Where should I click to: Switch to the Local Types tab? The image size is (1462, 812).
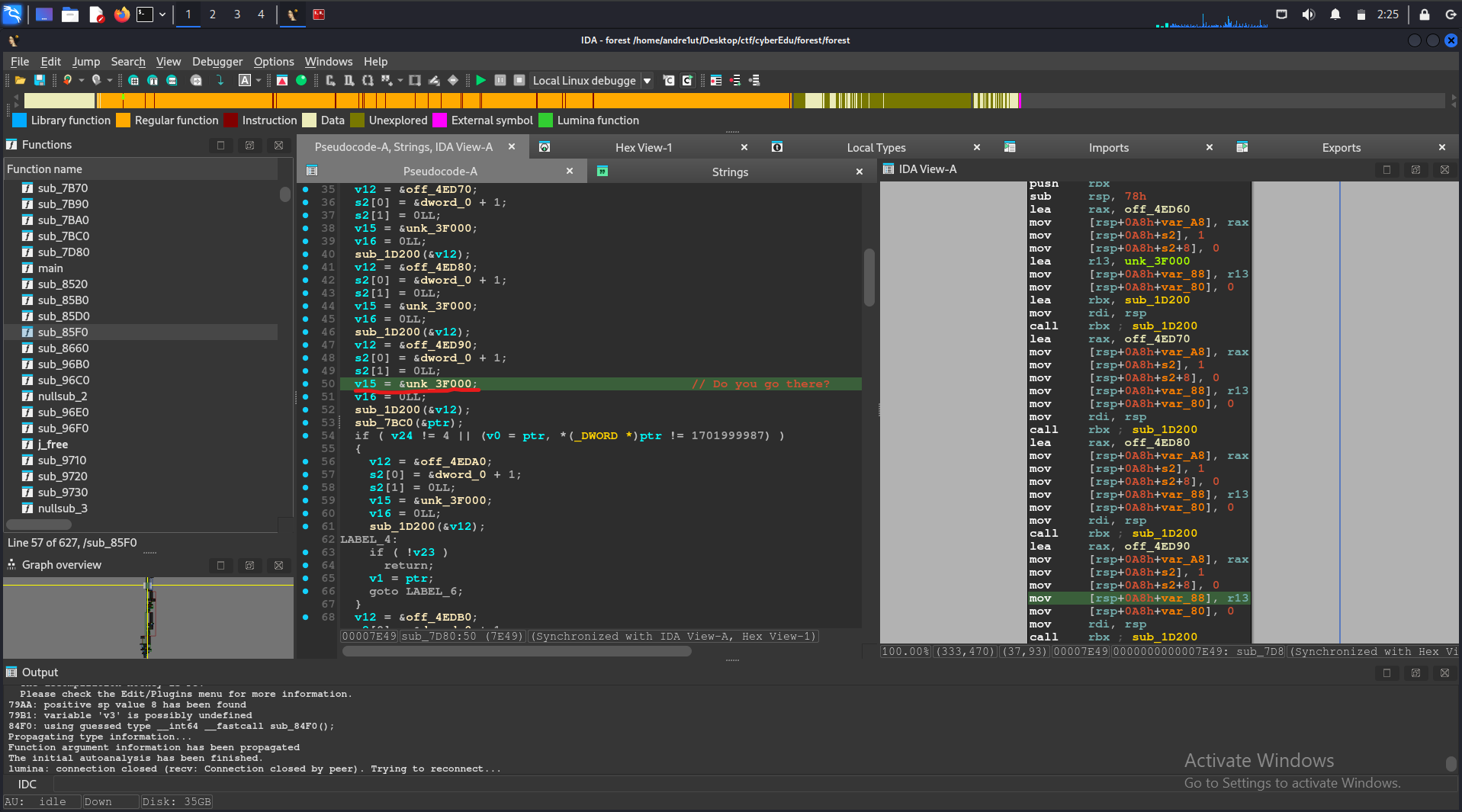pos(876,148)
